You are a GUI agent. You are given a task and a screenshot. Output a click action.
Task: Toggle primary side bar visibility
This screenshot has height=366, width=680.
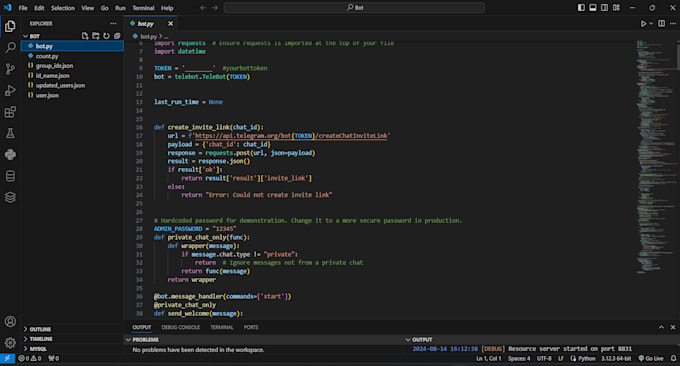tap(581, 8)
